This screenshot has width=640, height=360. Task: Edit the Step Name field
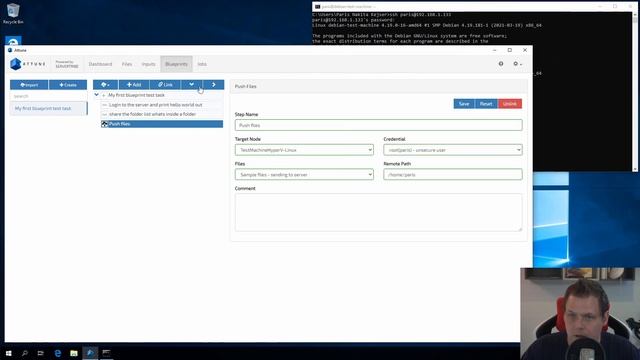point(378,125)
